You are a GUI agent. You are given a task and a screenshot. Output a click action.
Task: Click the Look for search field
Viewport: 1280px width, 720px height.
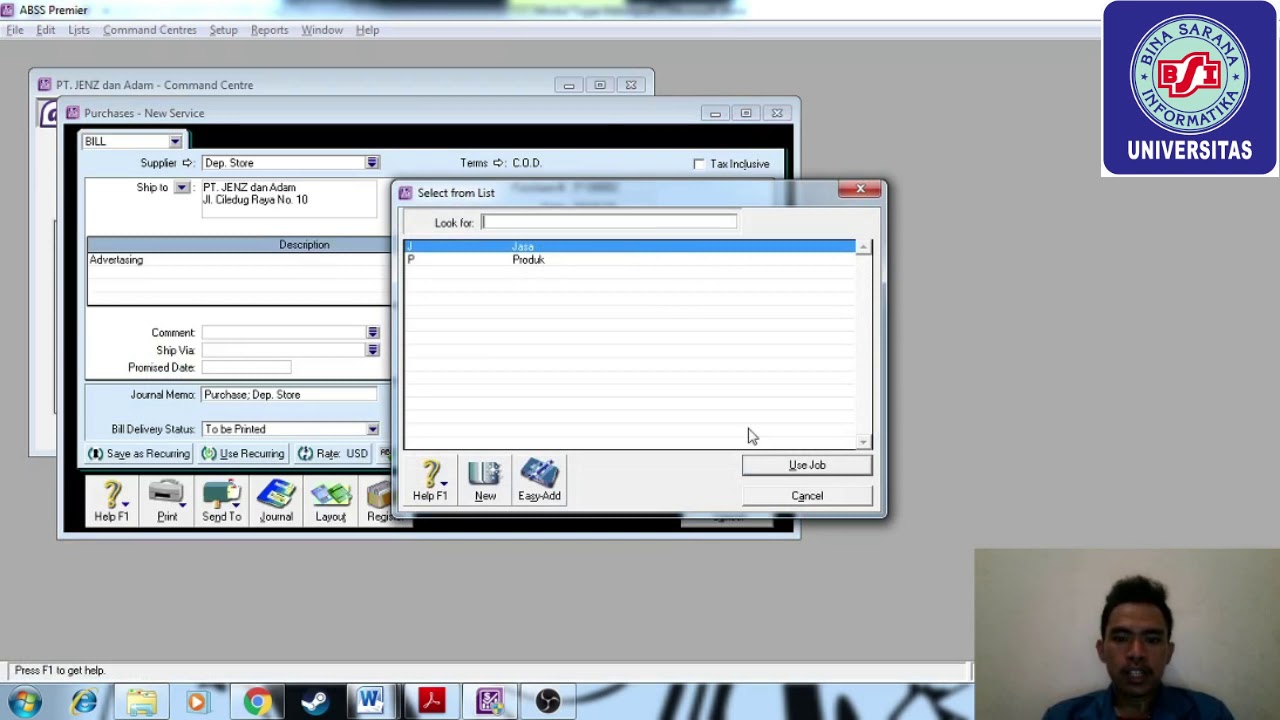click(x=609, y=222)
